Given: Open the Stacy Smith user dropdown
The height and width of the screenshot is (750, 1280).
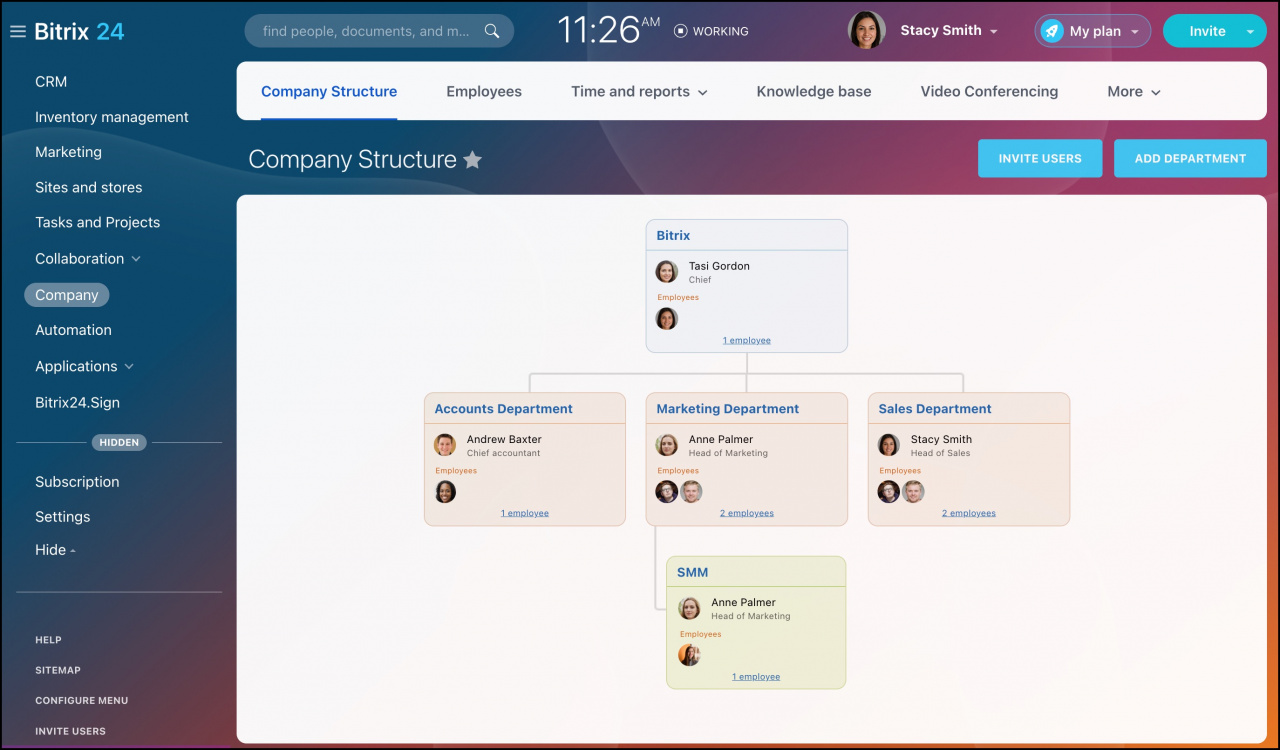Looking at the screenshot, I should 993,32.
